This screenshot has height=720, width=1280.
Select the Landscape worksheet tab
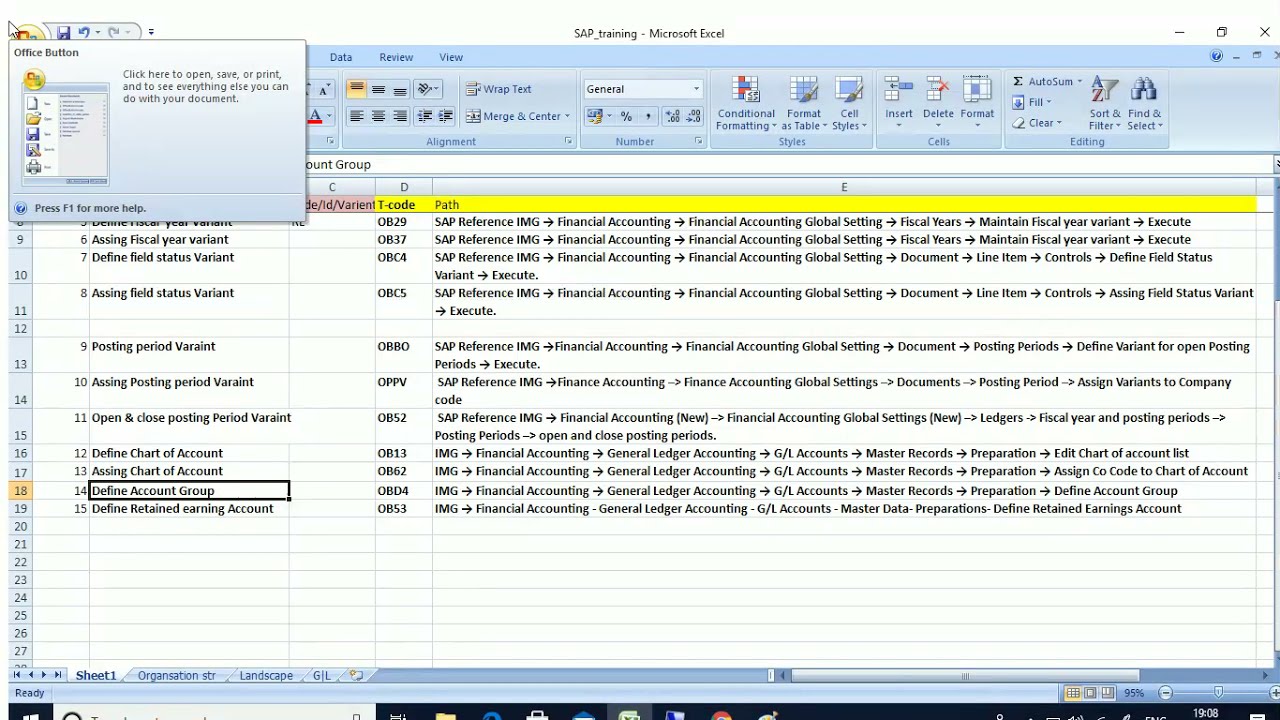coord(266,675)
